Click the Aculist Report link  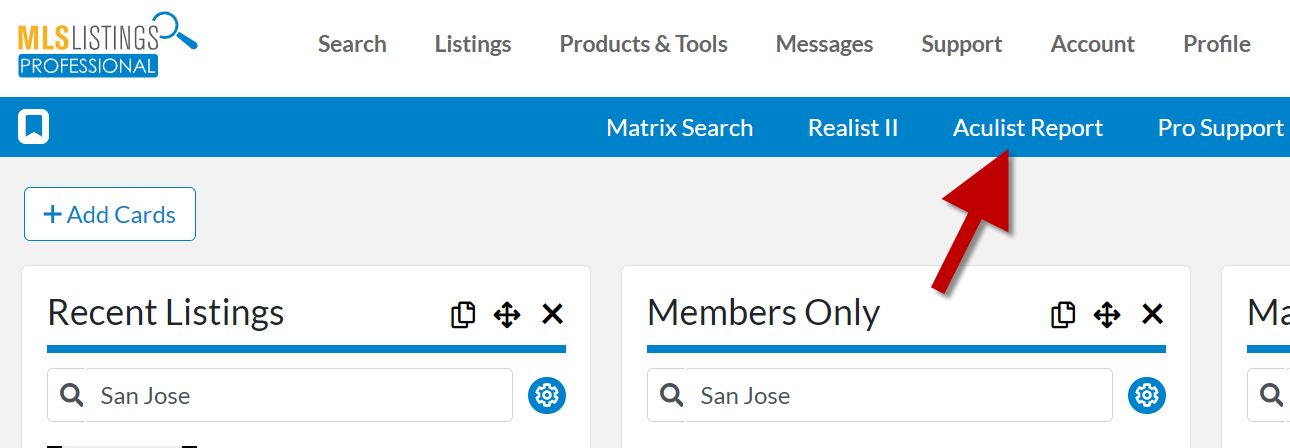[1028, 128]
